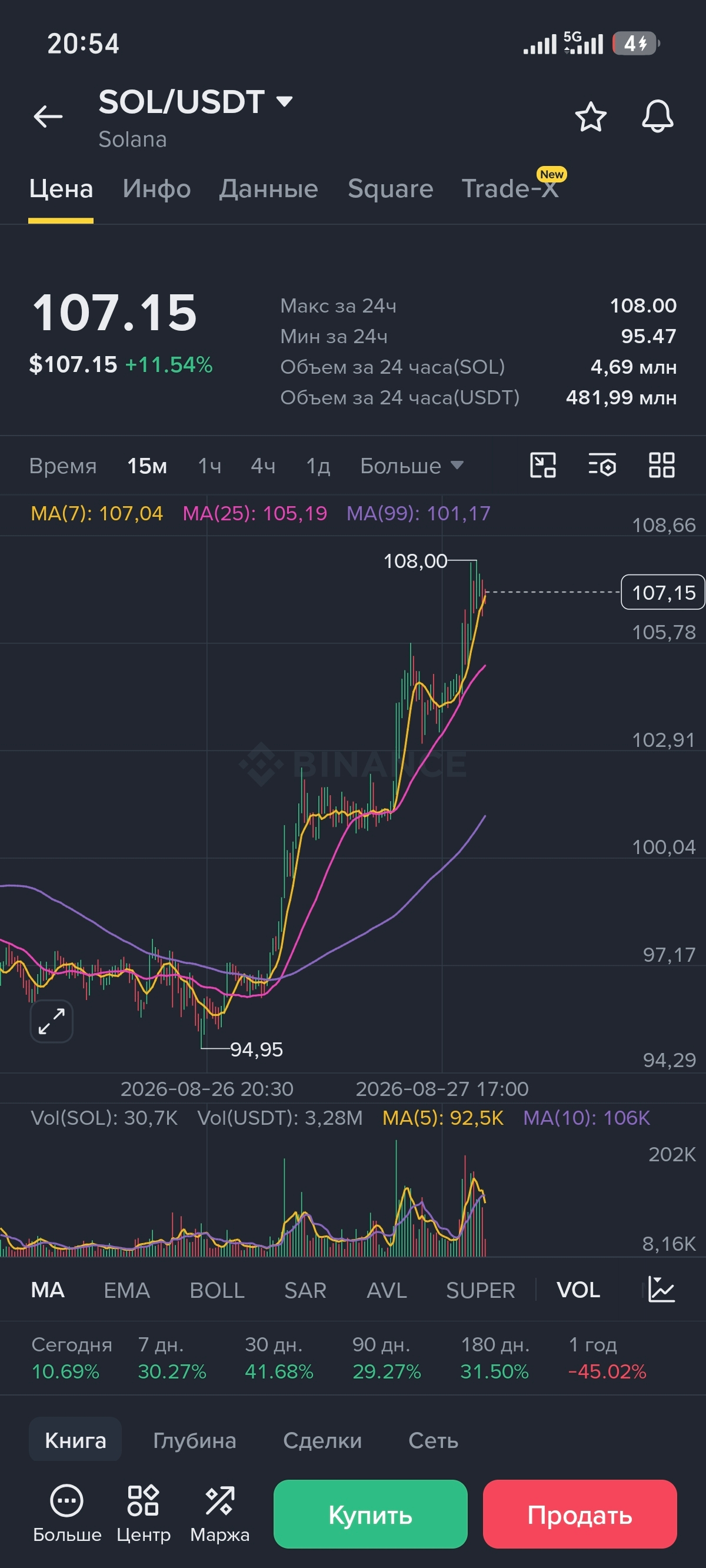Switch to the Инфо tab
Screen dimensions: 706x1568
point(156,189)
